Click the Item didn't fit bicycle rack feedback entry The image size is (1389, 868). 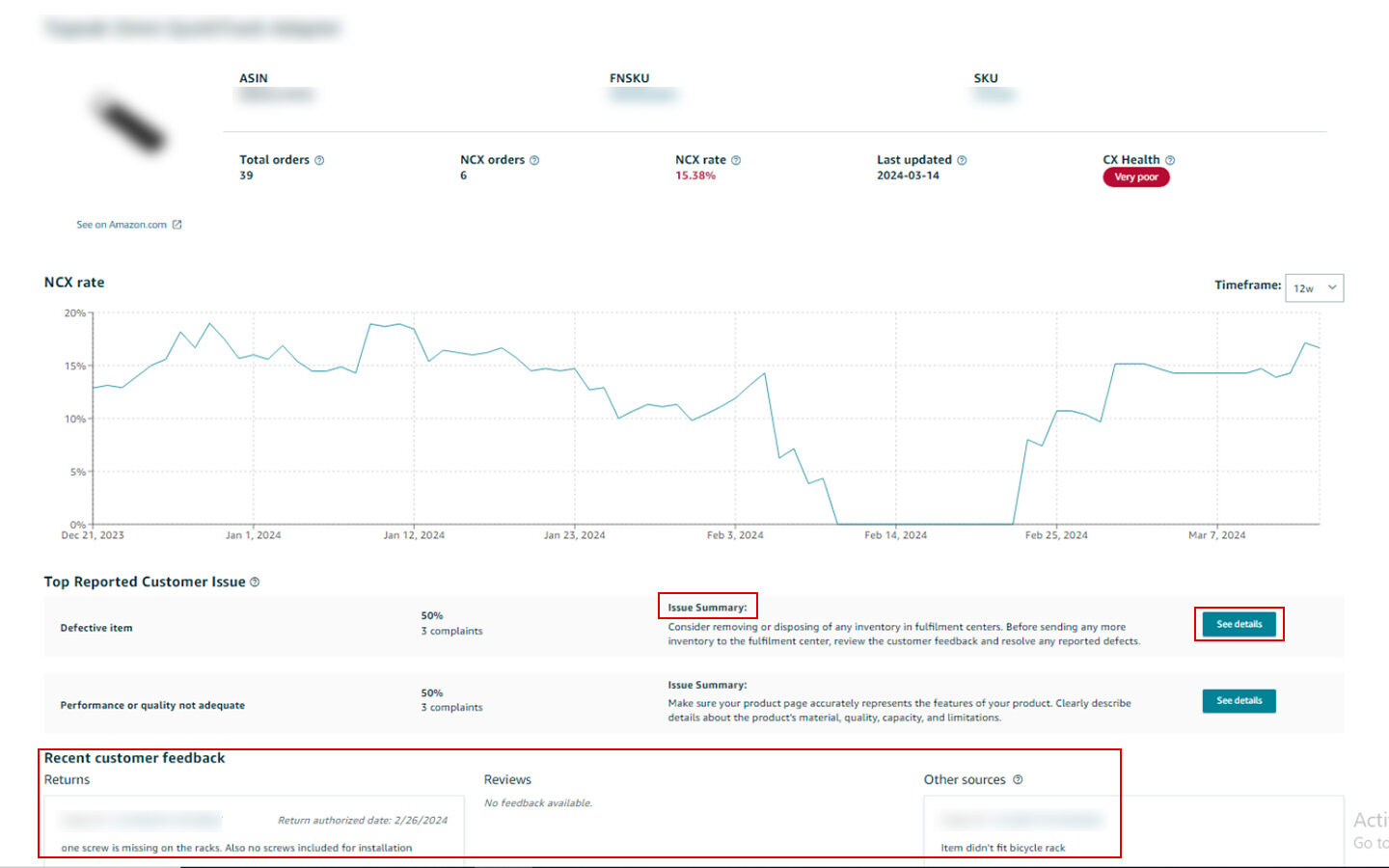1003,848
